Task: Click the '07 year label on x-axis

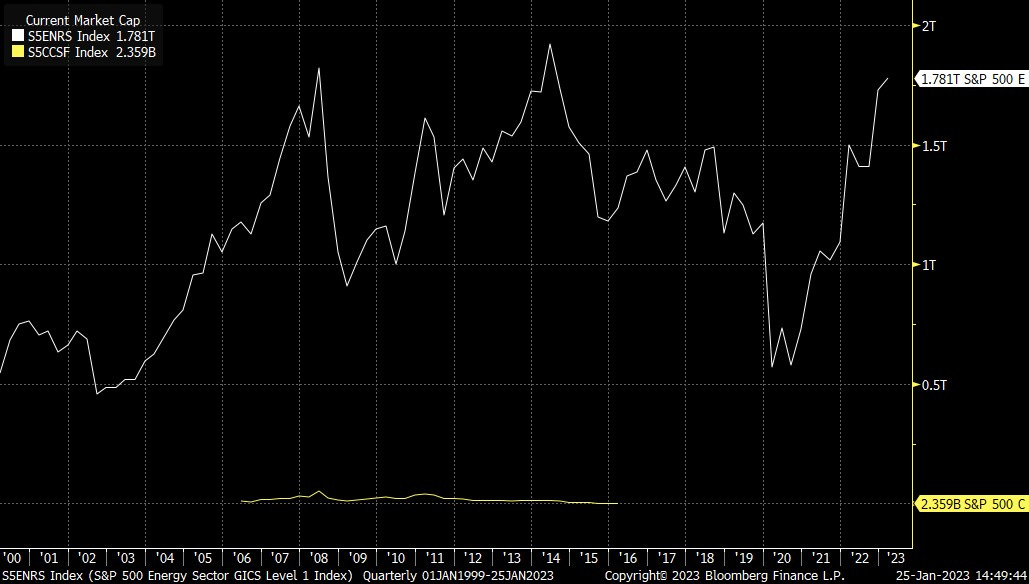Action: tap(280, 558)
